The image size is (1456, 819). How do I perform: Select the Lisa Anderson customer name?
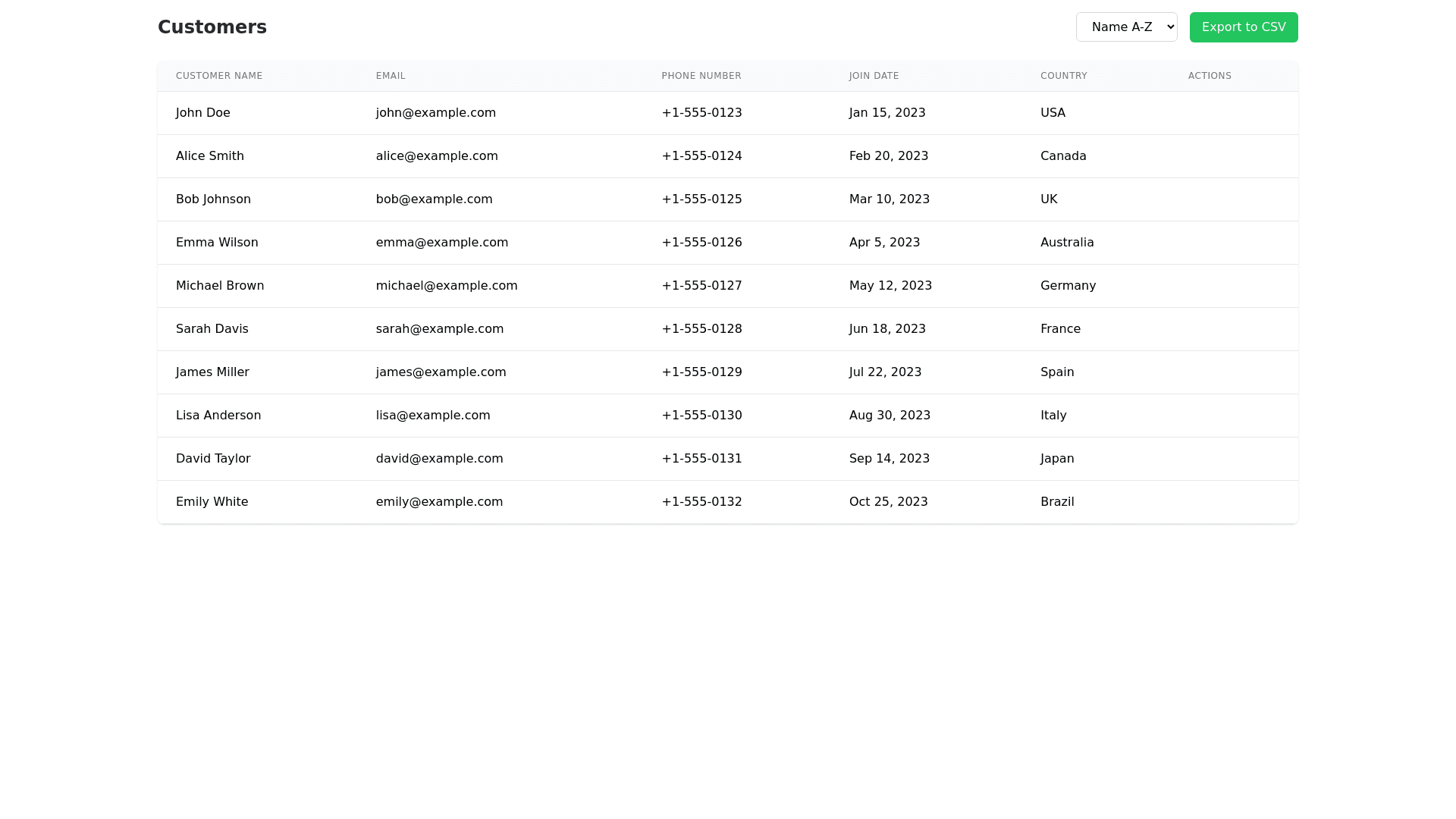(x=218, y=416)
